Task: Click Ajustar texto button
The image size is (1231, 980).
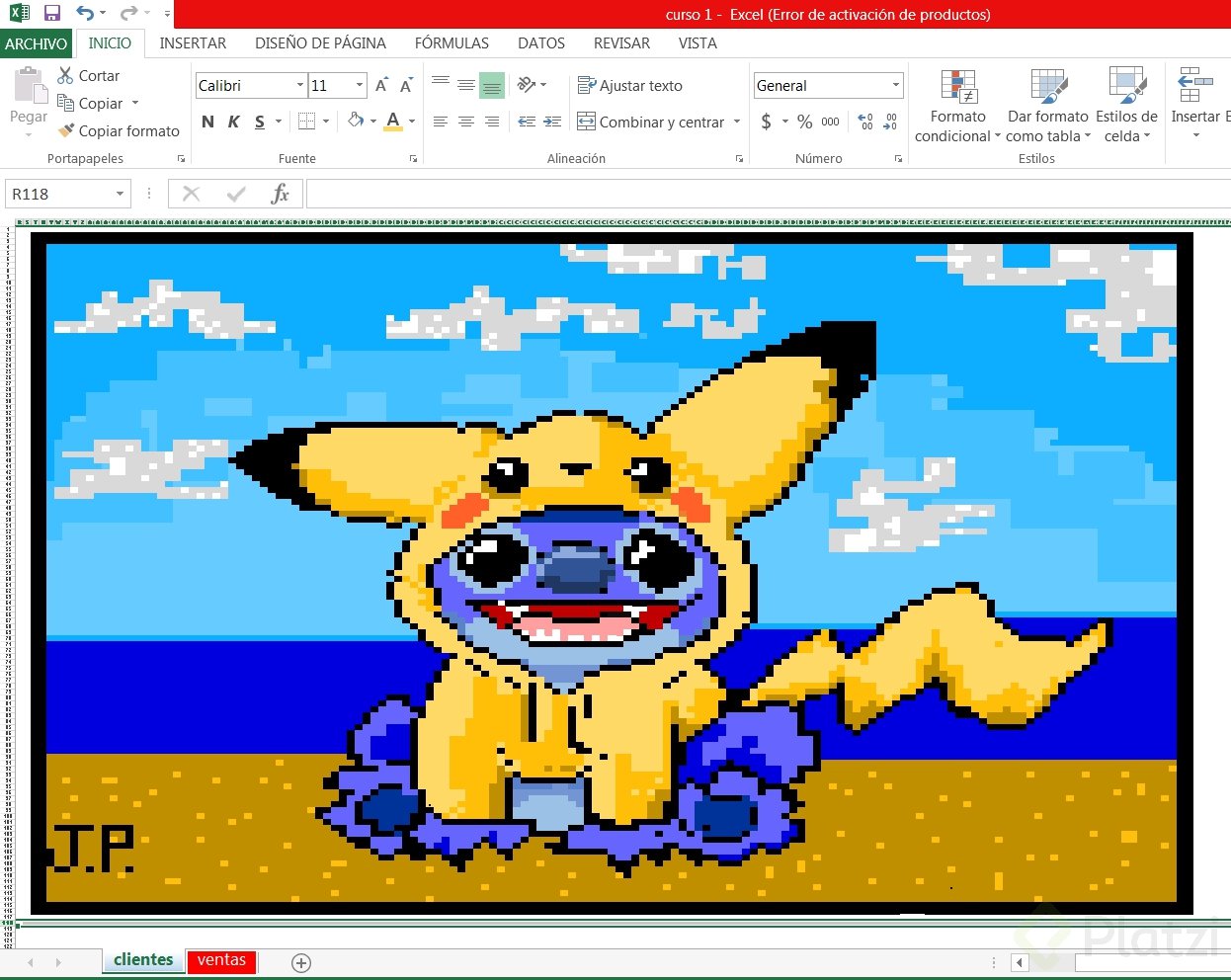Action: [630, 85]
